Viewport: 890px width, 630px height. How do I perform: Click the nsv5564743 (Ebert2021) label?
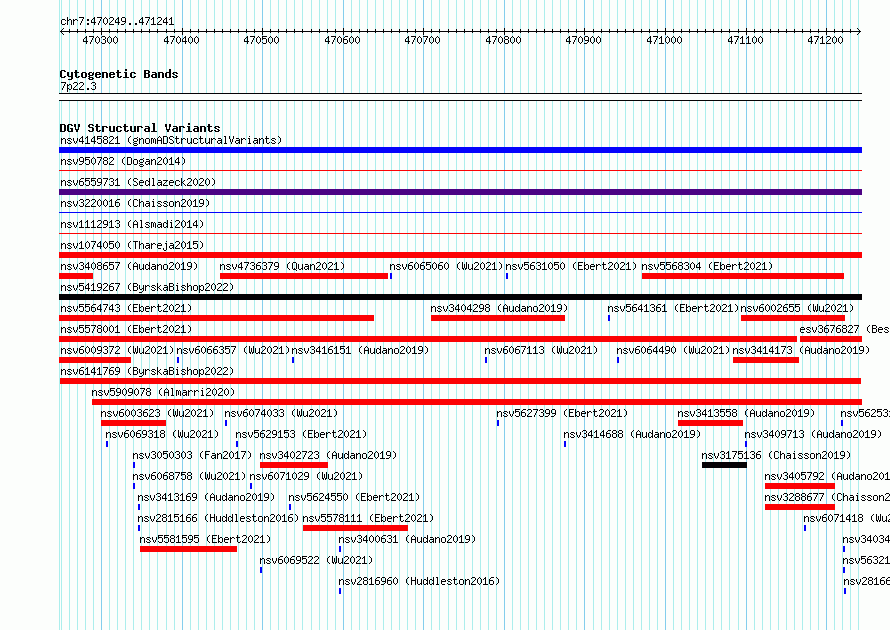126,308
